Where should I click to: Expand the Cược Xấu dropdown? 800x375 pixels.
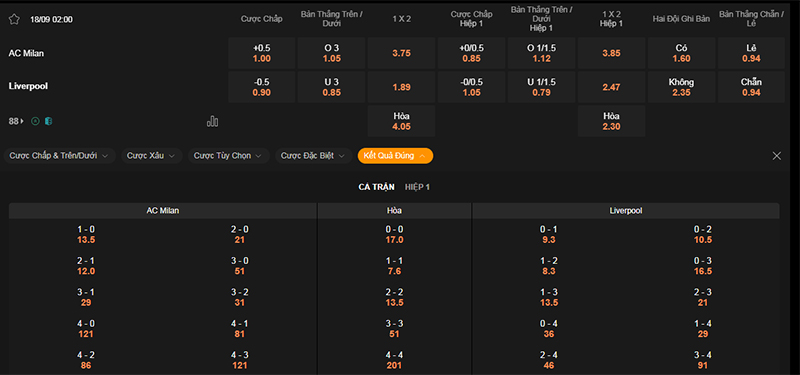click(151, 156)
